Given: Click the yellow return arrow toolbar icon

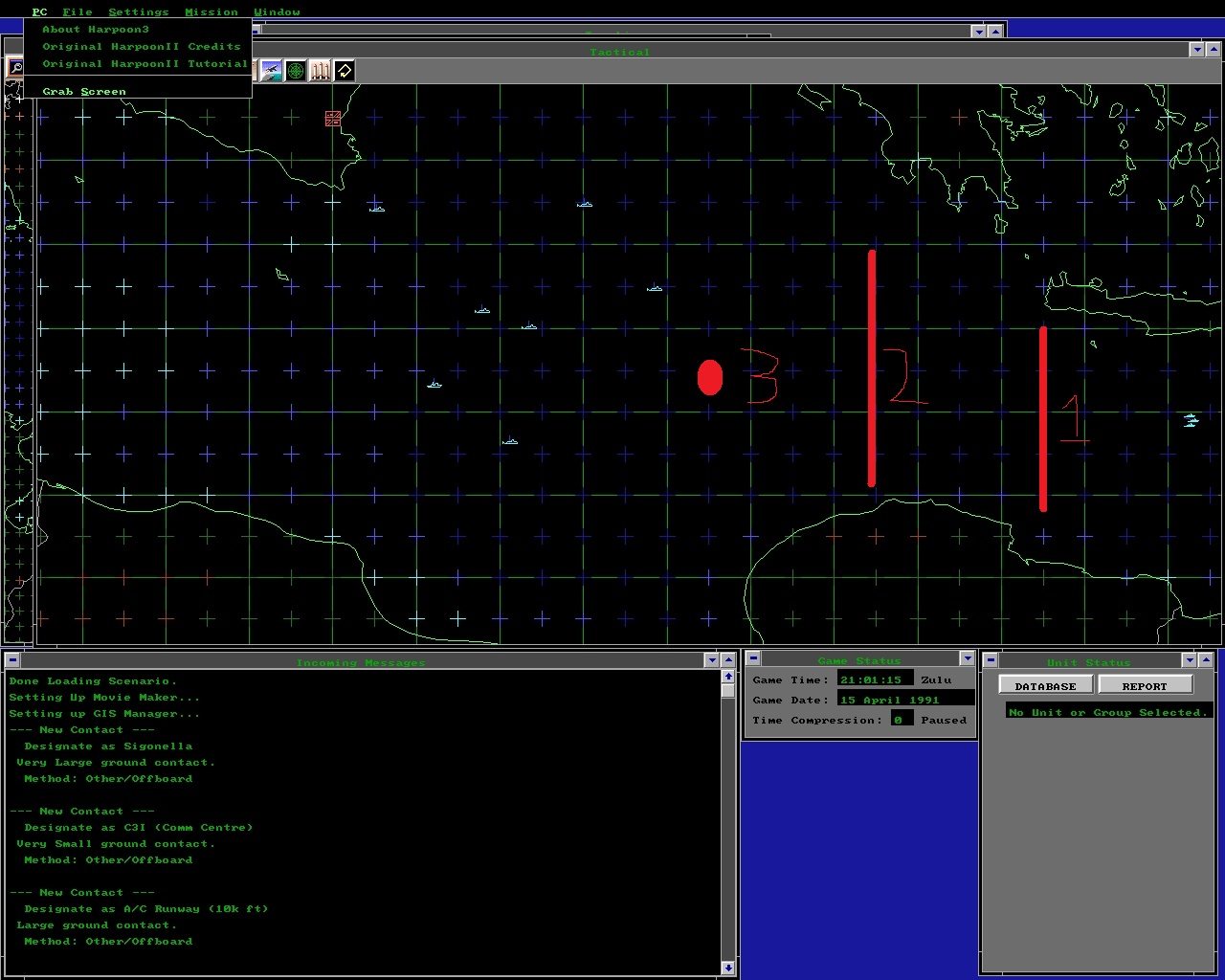Looking at the screenshot, I should tap(345, 70).
